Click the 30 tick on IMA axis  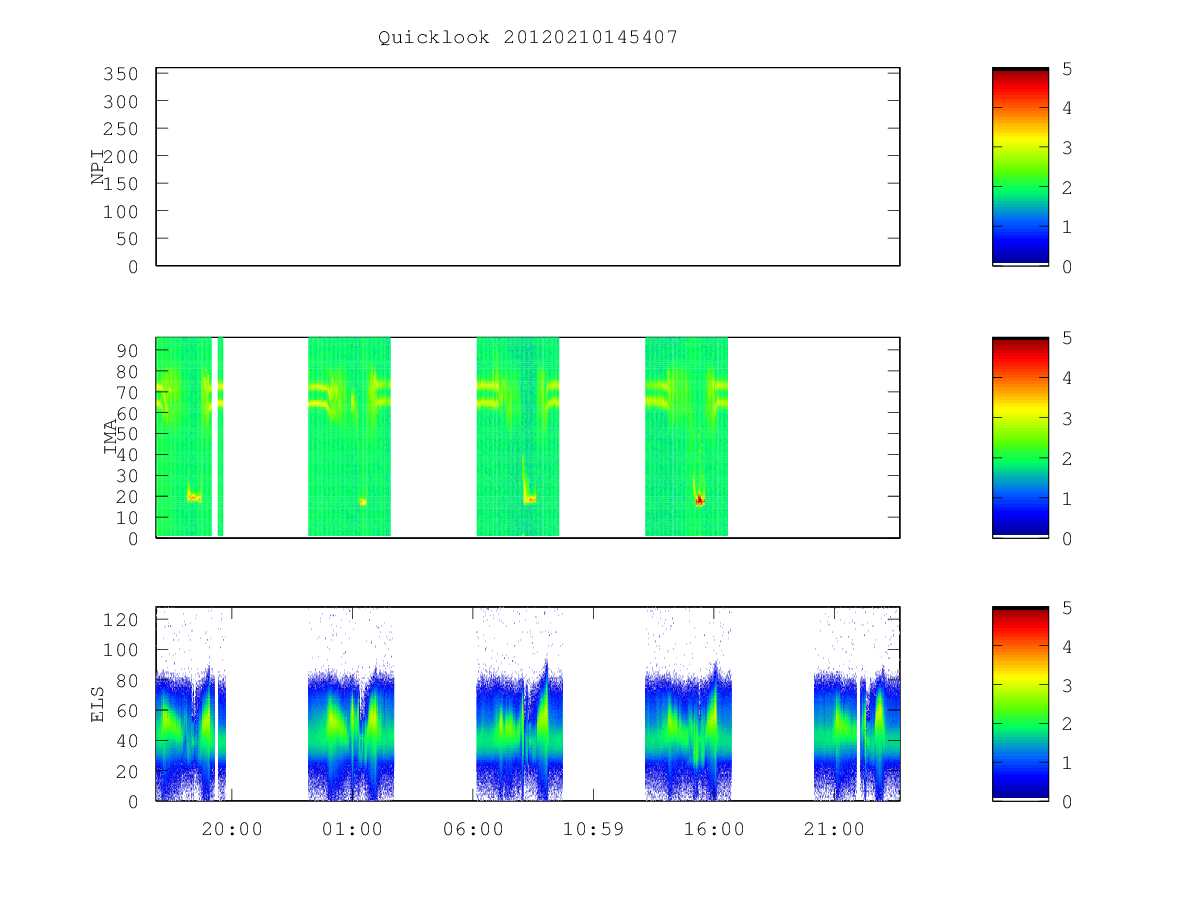125,475
